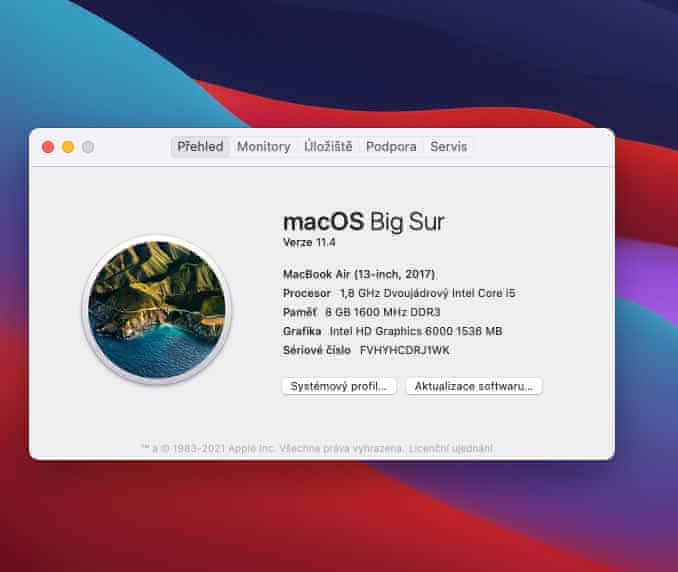Select the macOS Big Sur title
This screenshot has width=678, height=572.
tap(364, 221)
